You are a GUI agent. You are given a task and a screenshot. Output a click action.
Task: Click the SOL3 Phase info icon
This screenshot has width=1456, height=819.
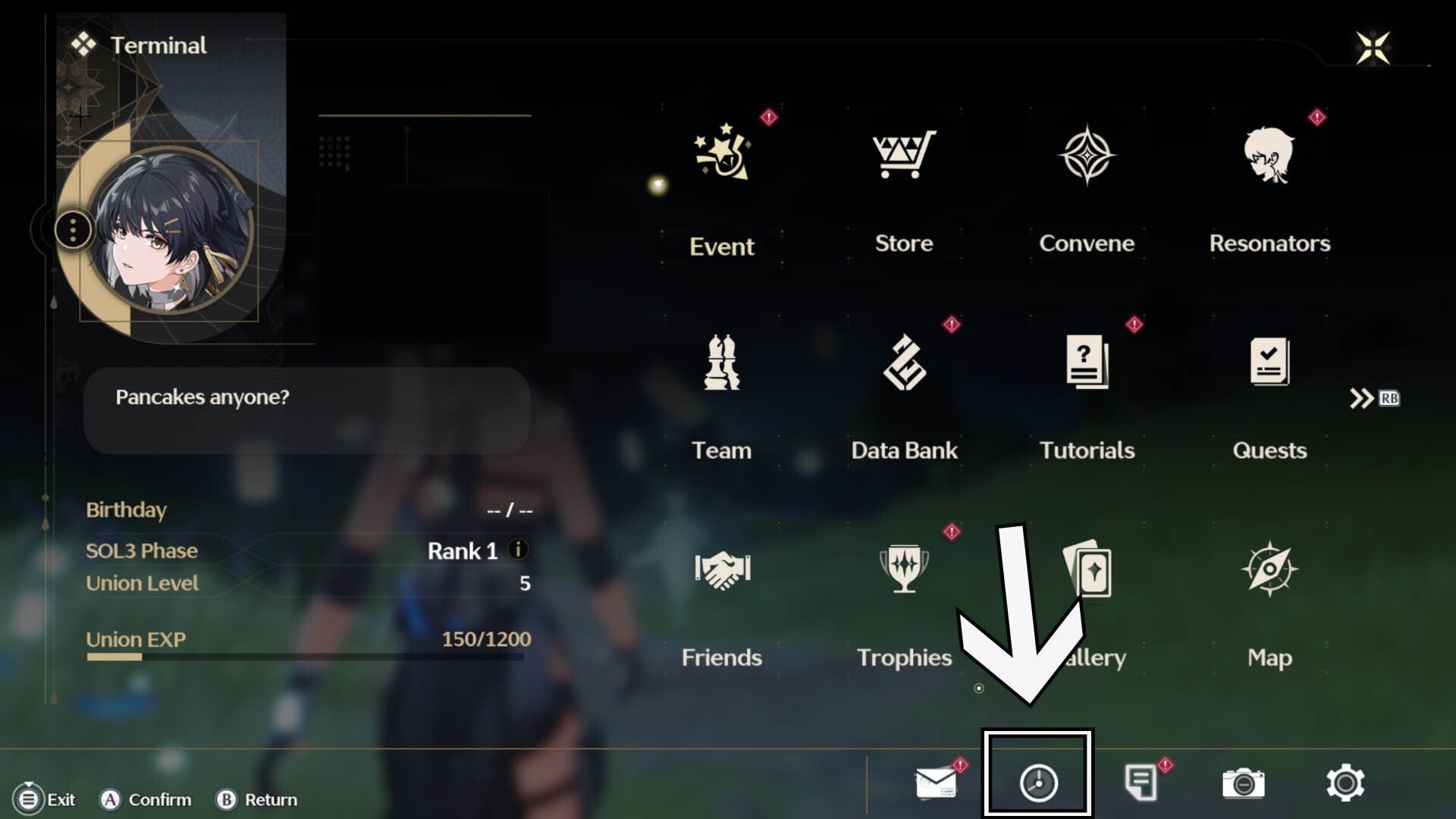pos(518,550)
